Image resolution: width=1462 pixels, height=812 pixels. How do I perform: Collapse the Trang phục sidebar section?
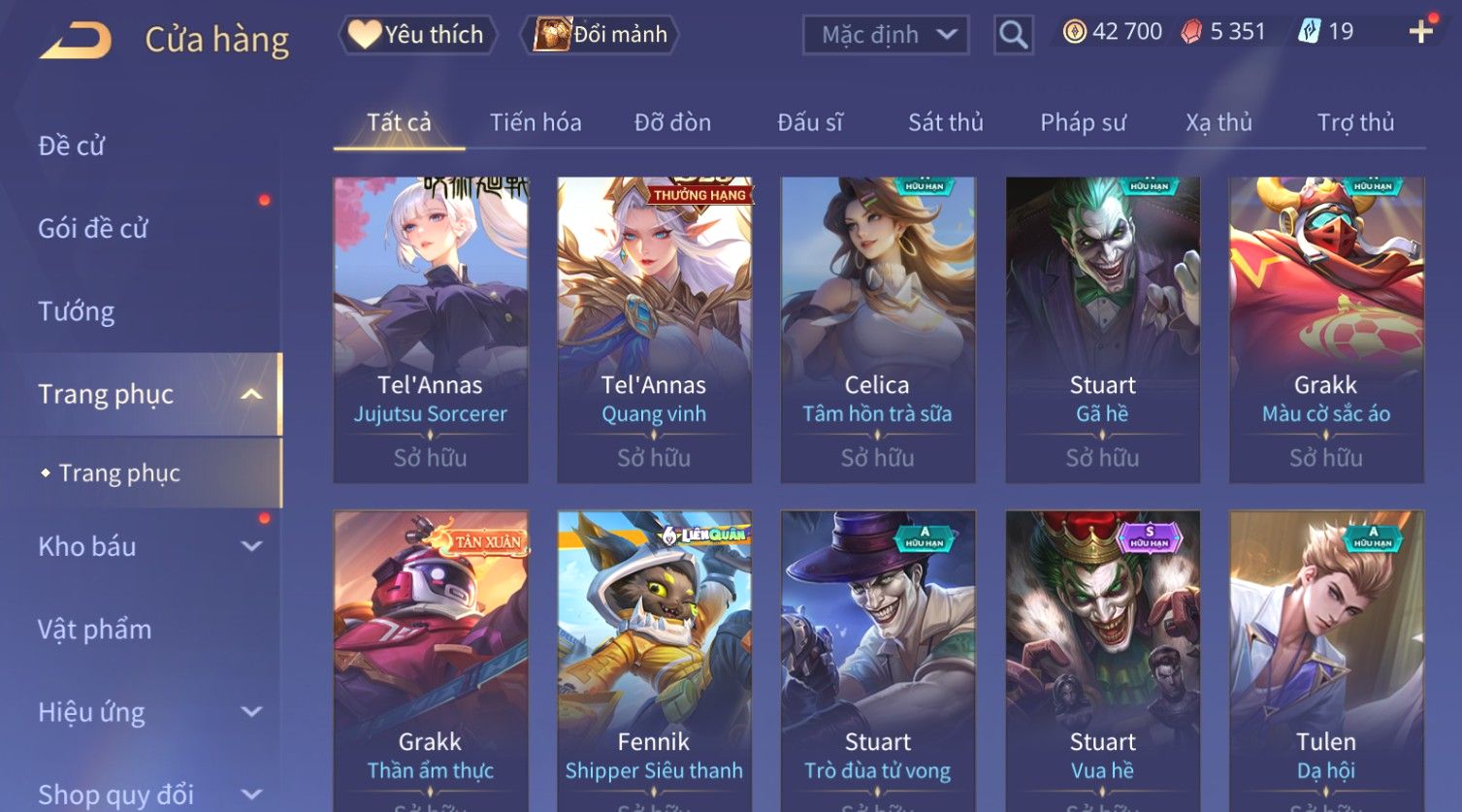click(251, 394)
